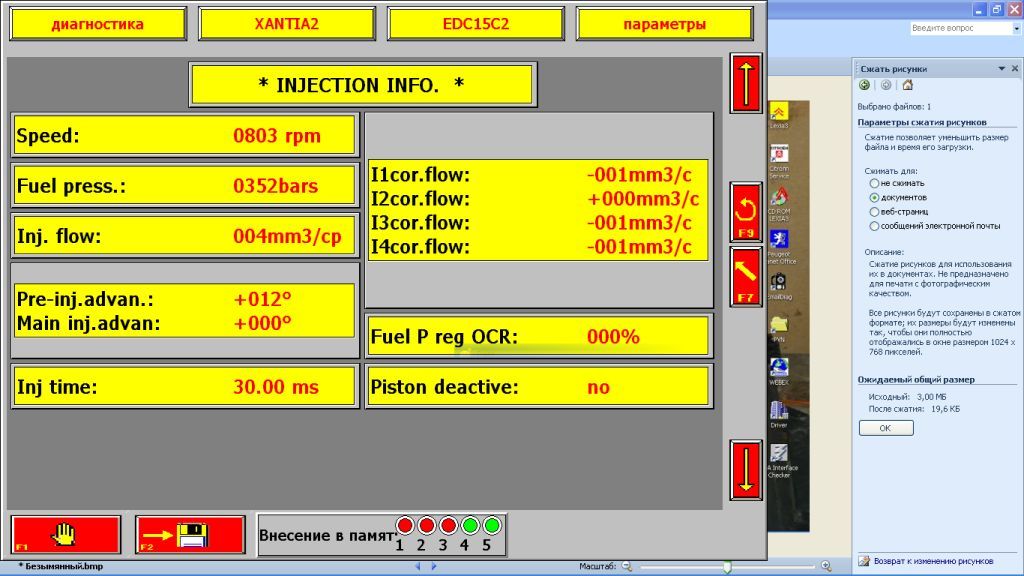Click the 'Inj time:' value '30.00 ms'
The width and height of the screenshot is (1024, 576).
(x=276, y=387)
